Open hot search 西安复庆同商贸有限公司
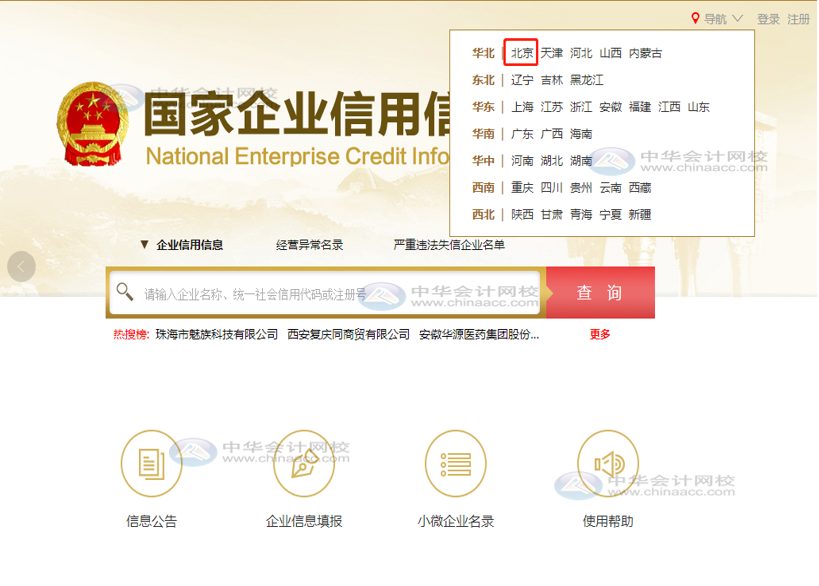The image size is (819, 586). 348,335
